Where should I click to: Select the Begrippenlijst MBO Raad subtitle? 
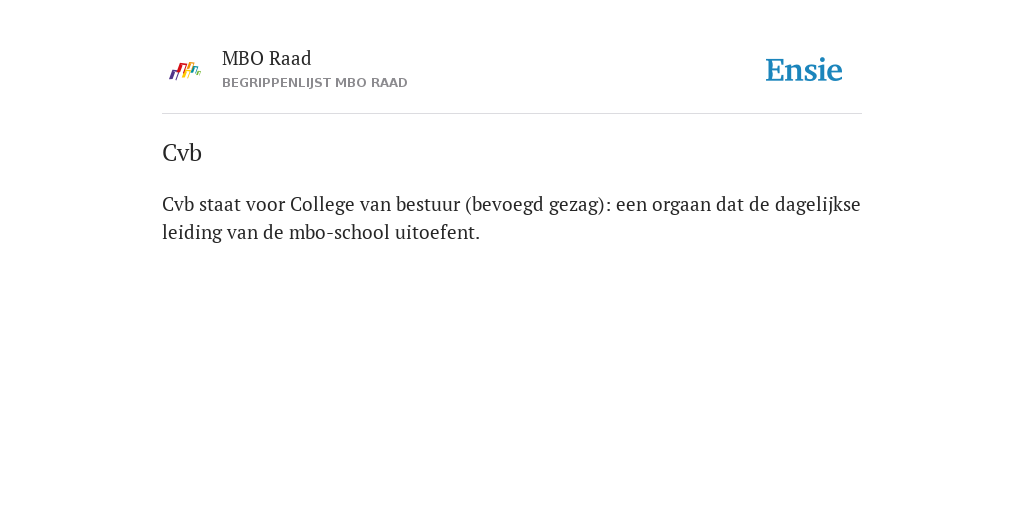315,83
